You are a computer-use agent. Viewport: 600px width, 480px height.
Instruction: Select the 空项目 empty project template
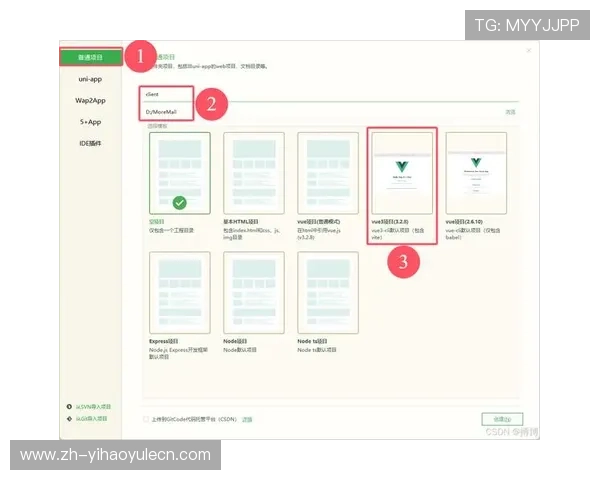pyautogui.click(x=180, y=170)
